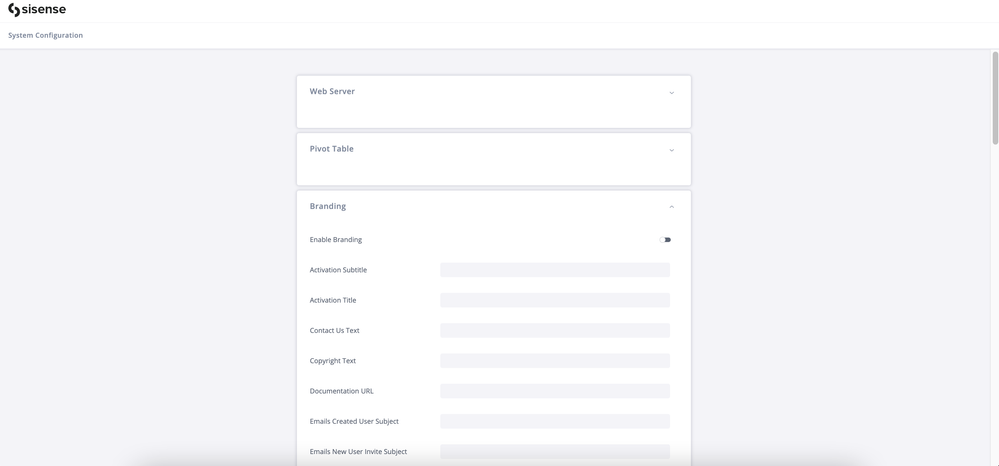Click the Web Server section title
This screenshot has width=999, height=466.
coord(332,91)
